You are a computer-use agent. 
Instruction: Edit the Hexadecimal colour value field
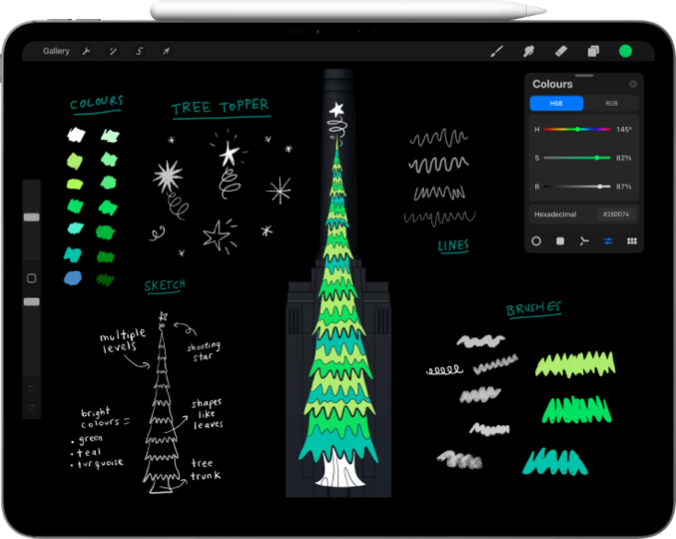[616, 214]
